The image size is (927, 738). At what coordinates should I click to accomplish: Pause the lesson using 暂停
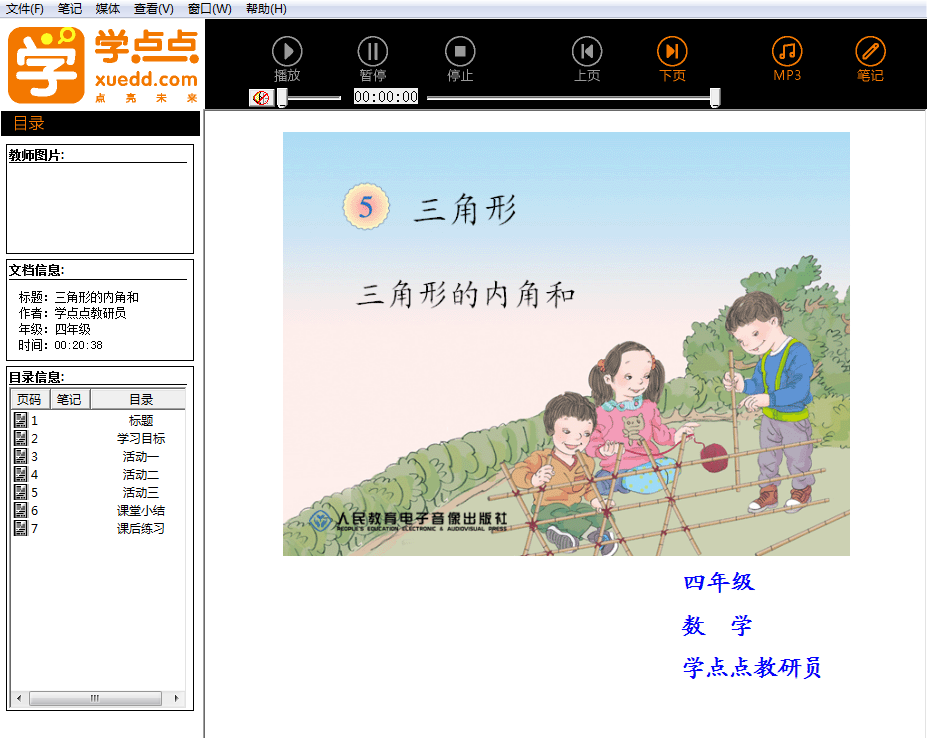(x=372, y=59)
